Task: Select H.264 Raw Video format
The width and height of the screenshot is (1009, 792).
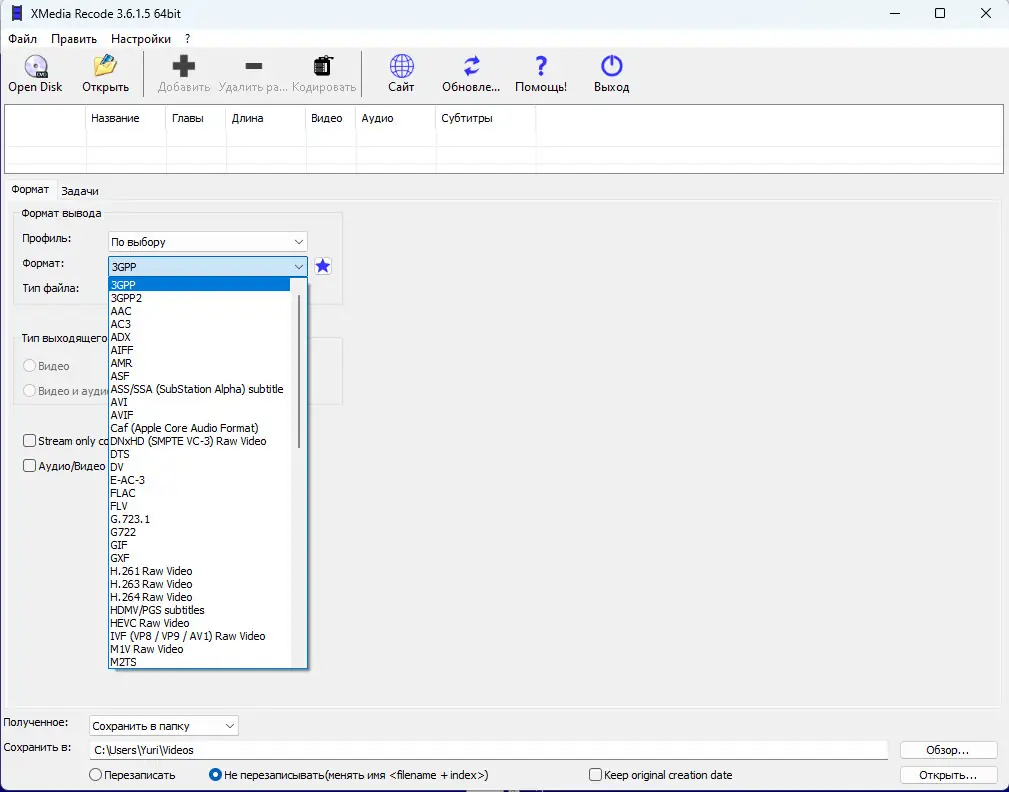Action: pos(199,597)
